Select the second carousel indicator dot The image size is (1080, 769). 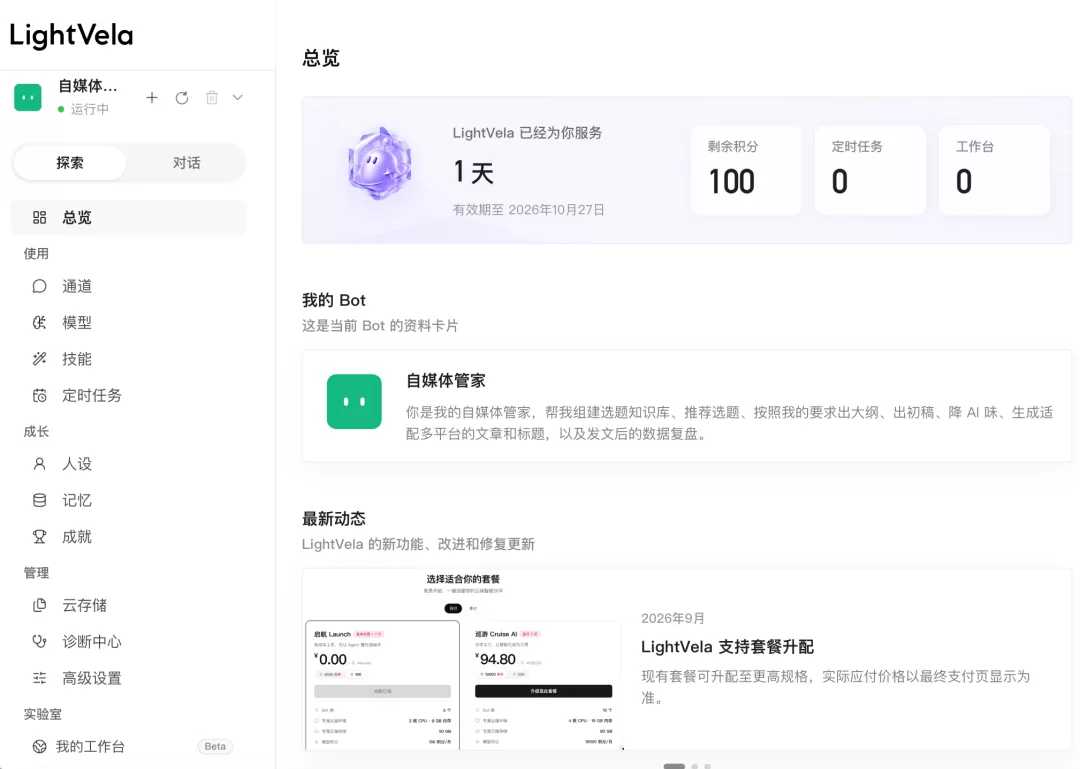(694, 766)
